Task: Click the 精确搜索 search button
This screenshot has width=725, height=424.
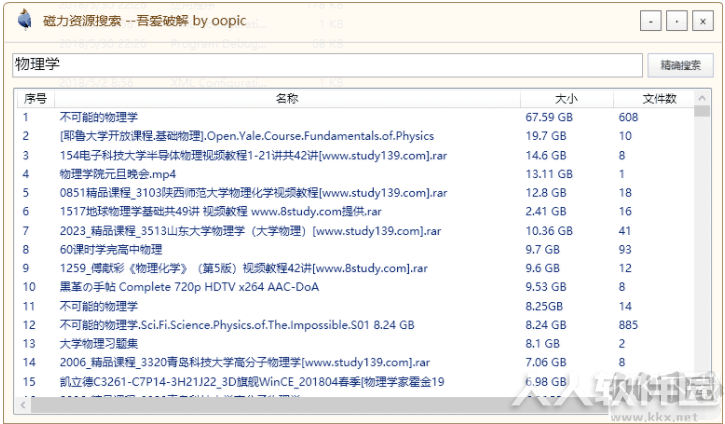Action: point(680,65)
